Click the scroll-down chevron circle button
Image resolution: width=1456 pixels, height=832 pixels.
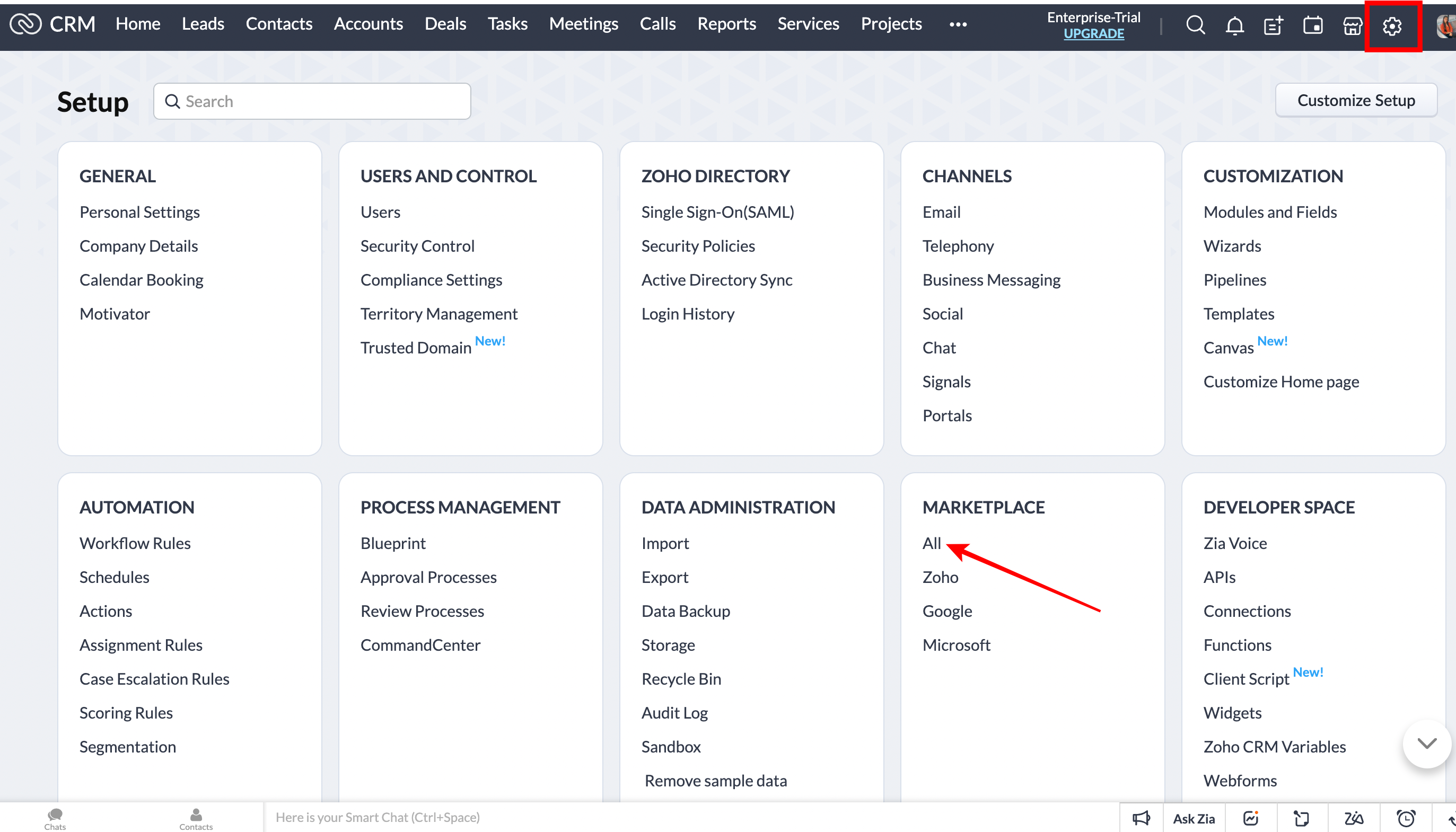click(1427, 743)
